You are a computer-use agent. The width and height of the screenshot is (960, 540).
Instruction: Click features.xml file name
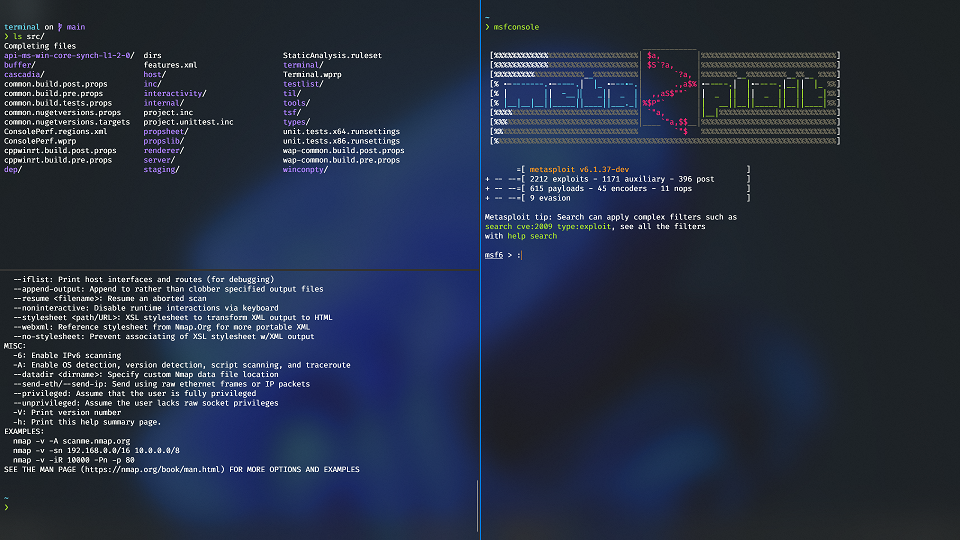tap(170, 65)
